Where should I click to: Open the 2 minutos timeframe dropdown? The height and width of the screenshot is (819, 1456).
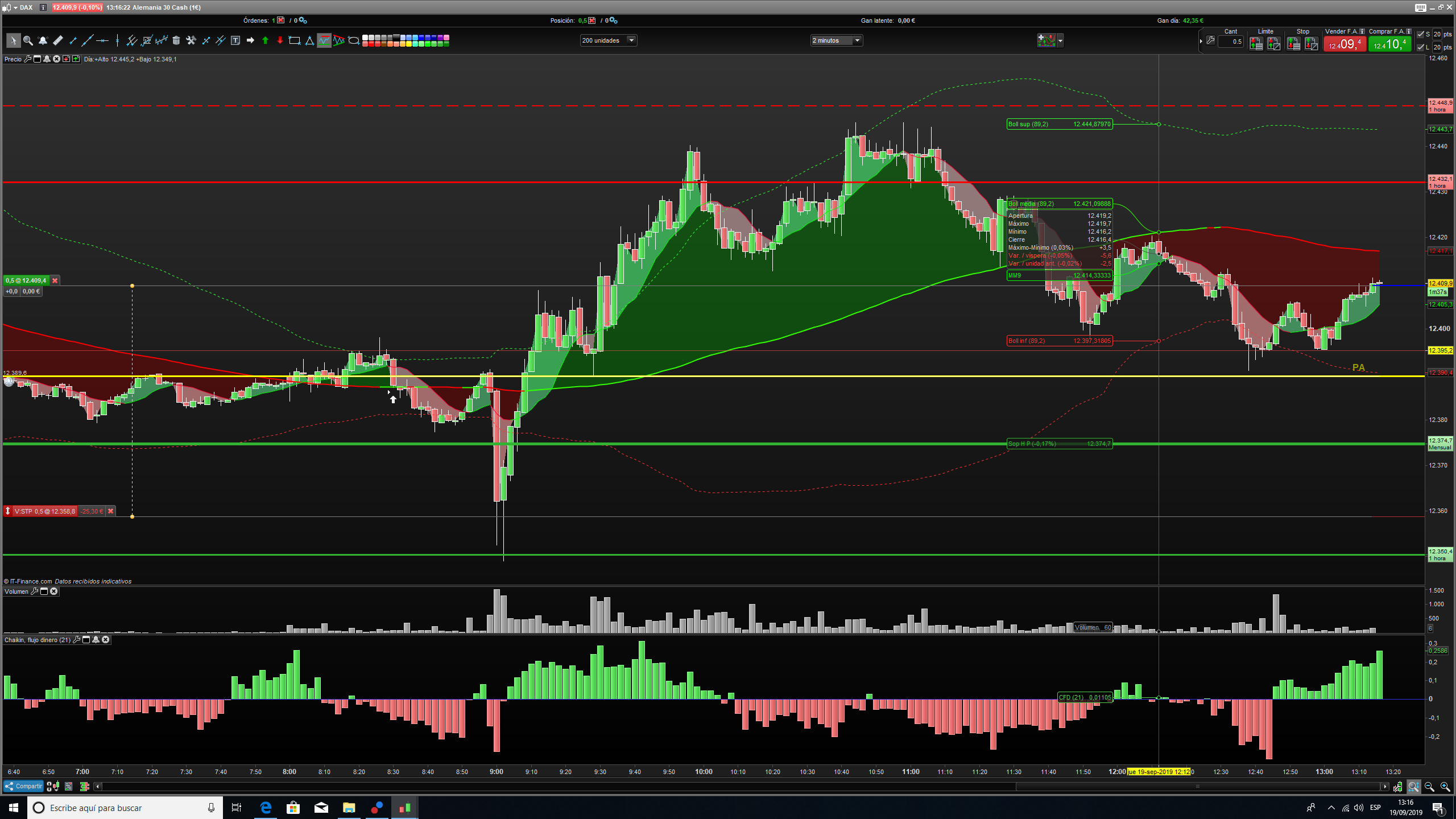point(857,40)
